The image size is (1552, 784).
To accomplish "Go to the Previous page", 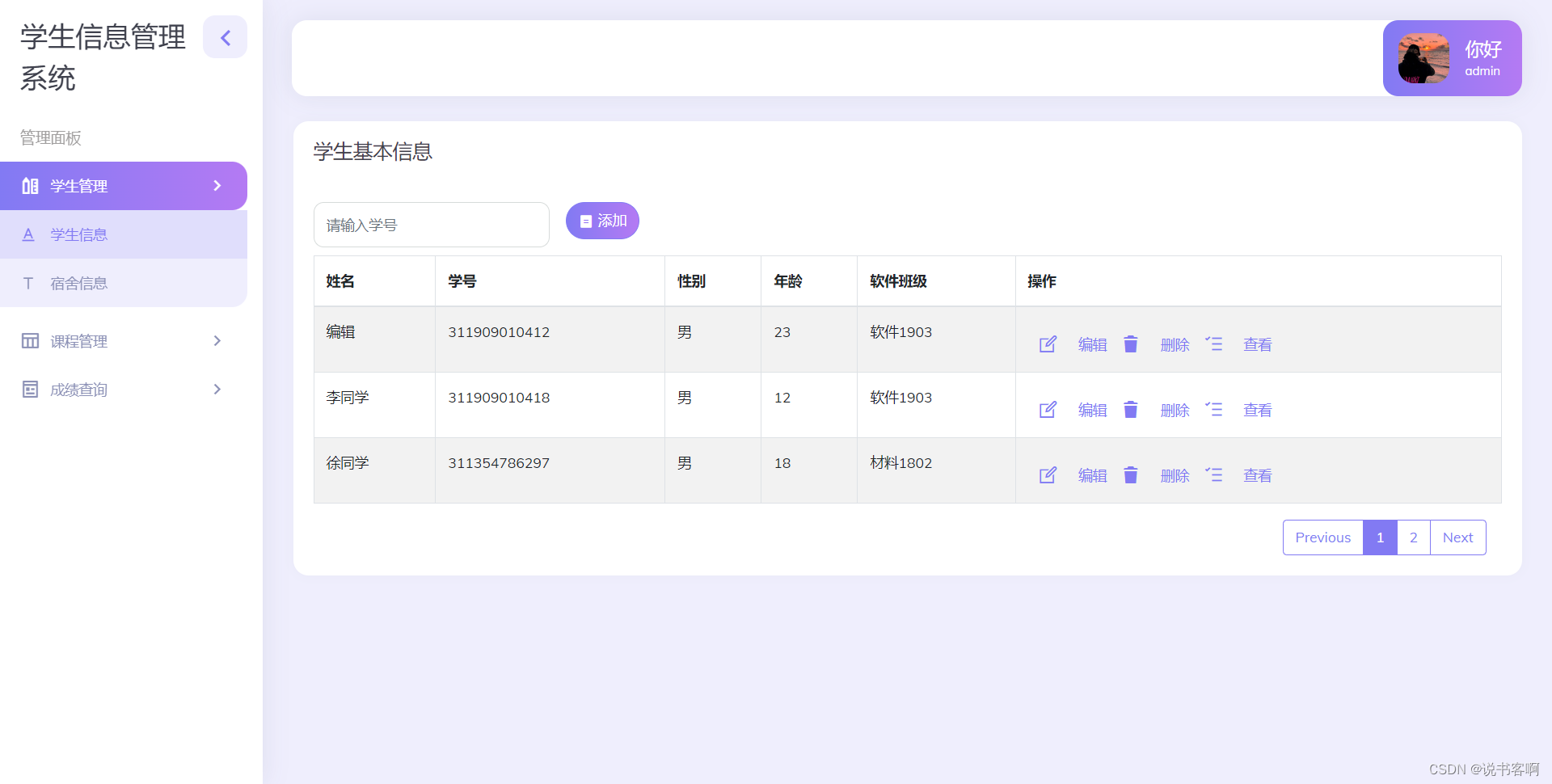I will (x=1322, y=537).
